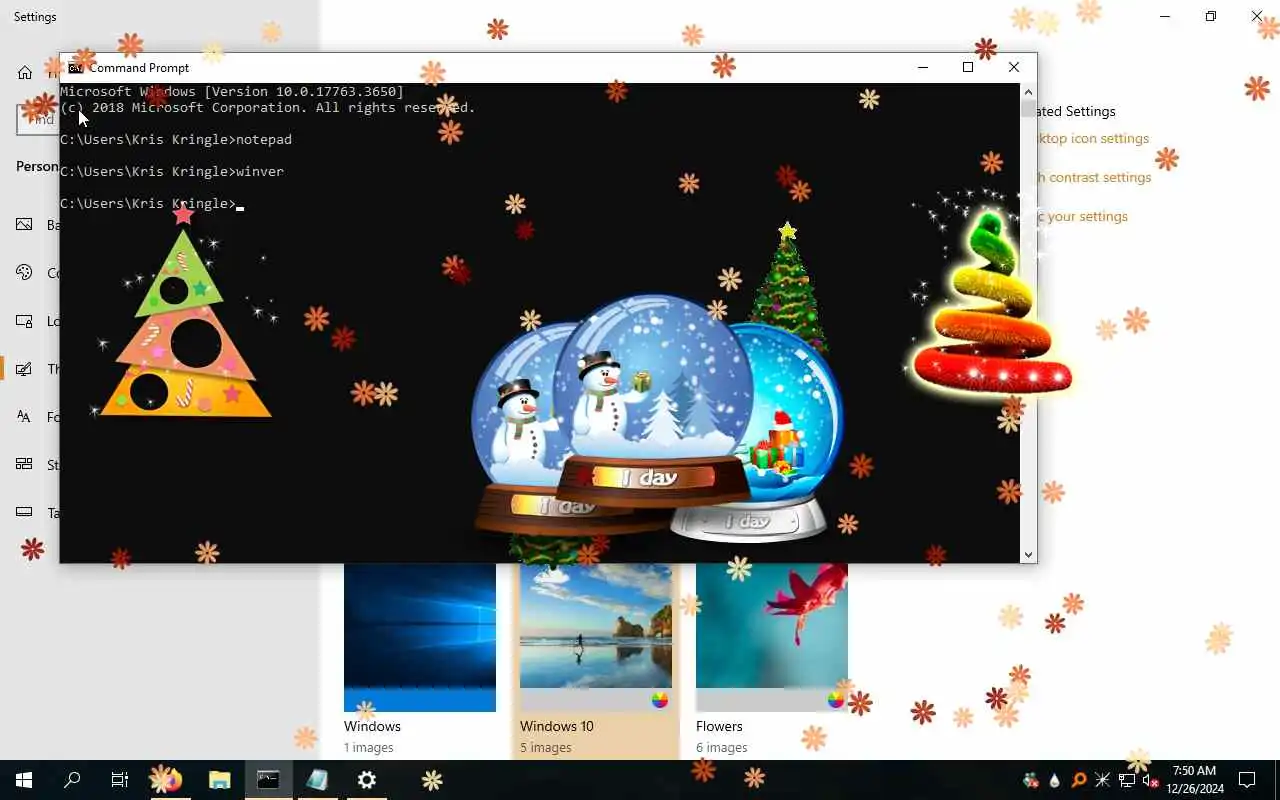Open network status tray icon
Image resolution: width=1280 pixels, height=800 pixels.
(1127, 780)
